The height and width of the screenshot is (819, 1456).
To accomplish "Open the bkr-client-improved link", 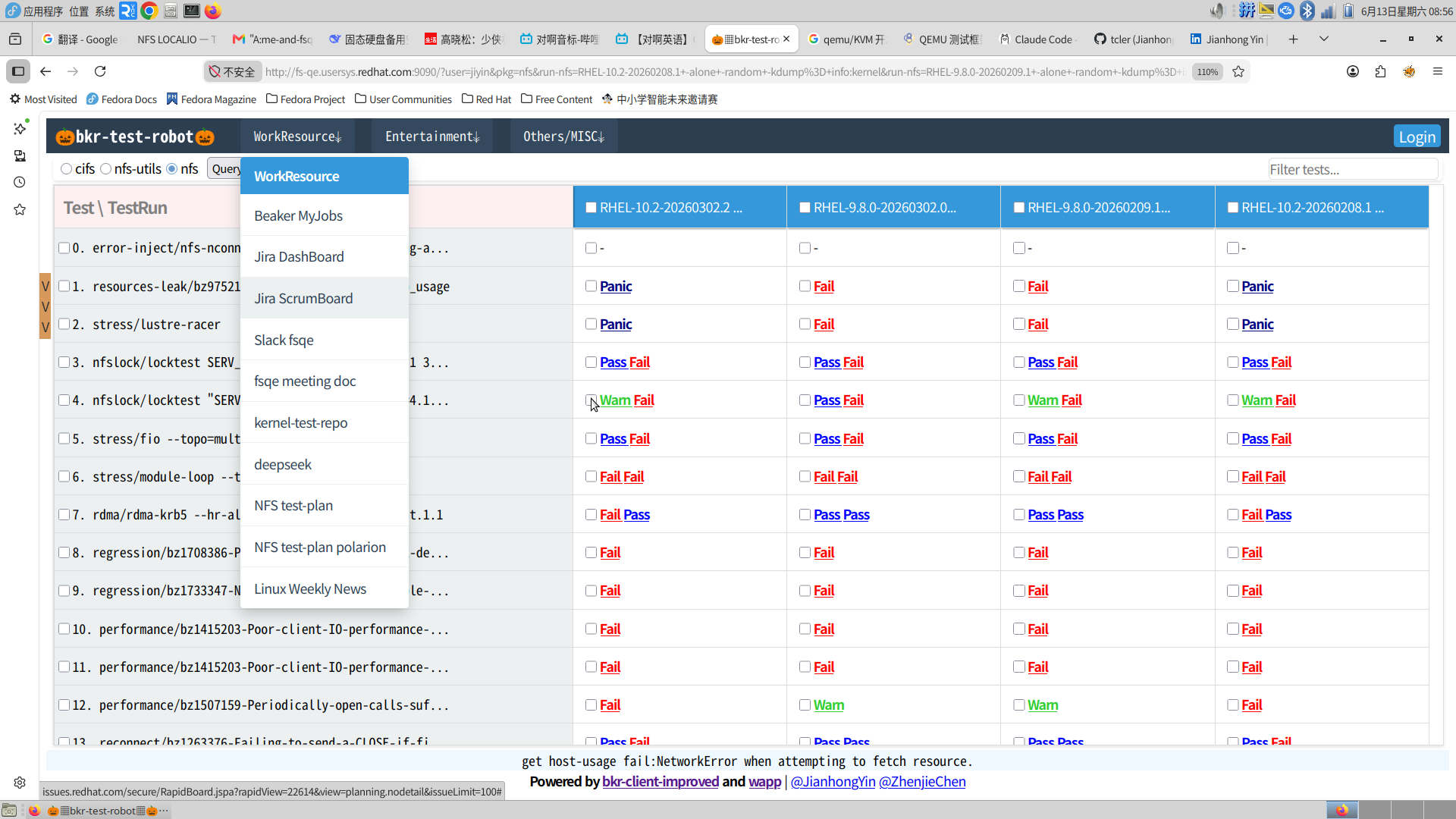I will [661, 781].
